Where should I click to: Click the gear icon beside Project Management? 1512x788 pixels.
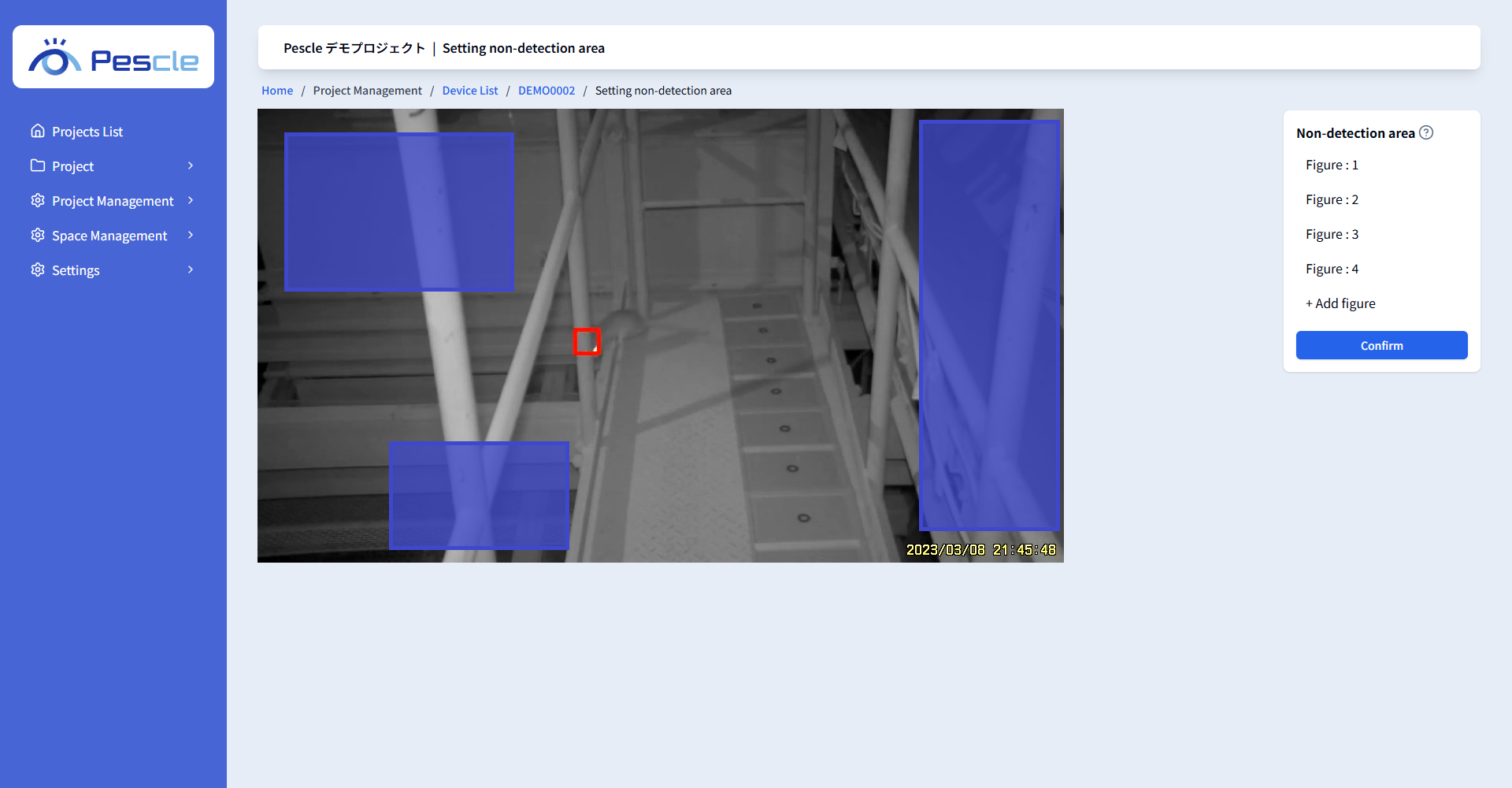[38, 200]
